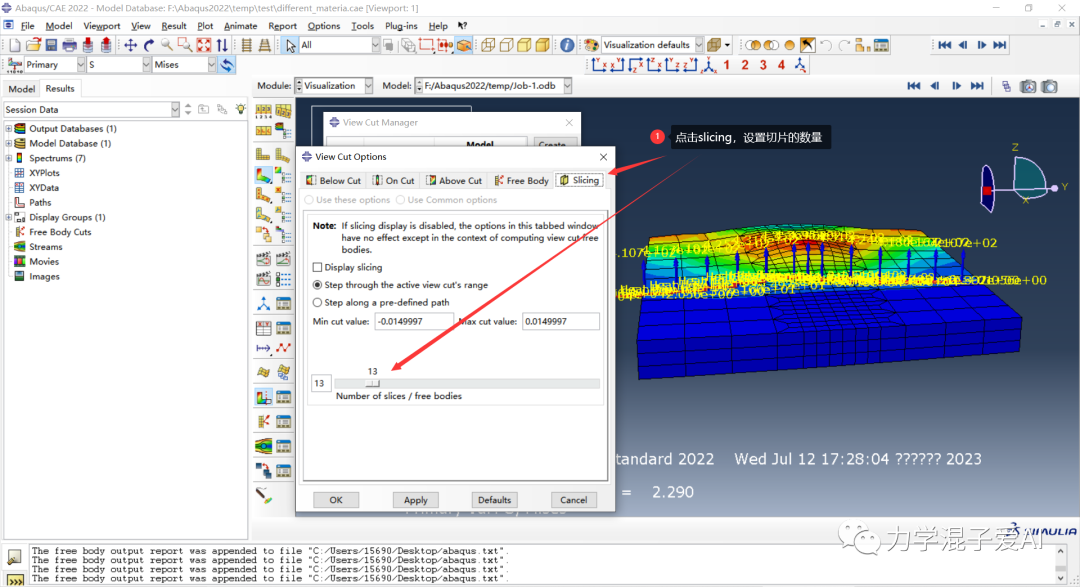Screen dimensions: 1080x587
Task: Click the color palette icon
Action: click(x=591, y=45)
